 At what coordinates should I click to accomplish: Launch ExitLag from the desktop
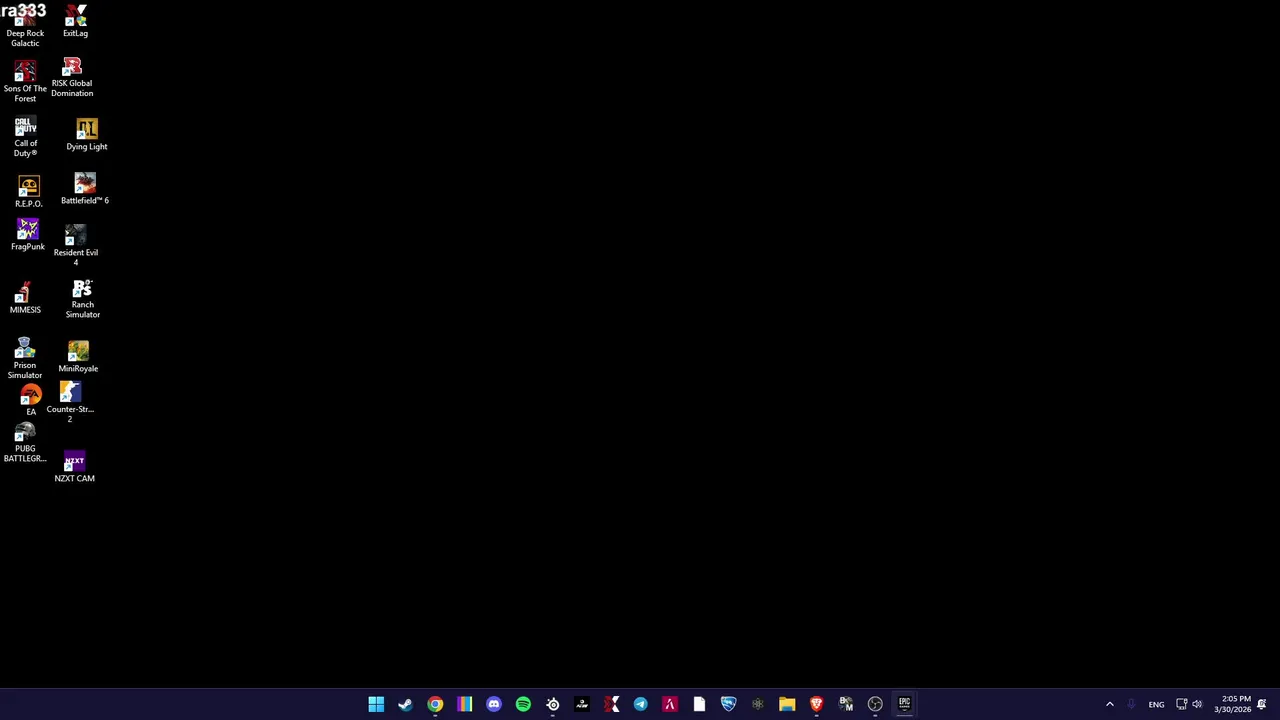pyautogui.click(x=75, y=22)
